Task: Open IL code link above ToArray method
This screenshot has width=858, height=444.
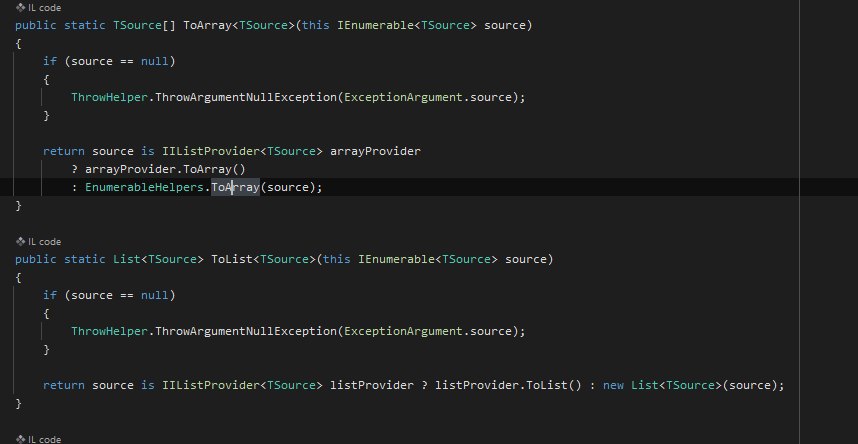Action: (x=38, y=8)
